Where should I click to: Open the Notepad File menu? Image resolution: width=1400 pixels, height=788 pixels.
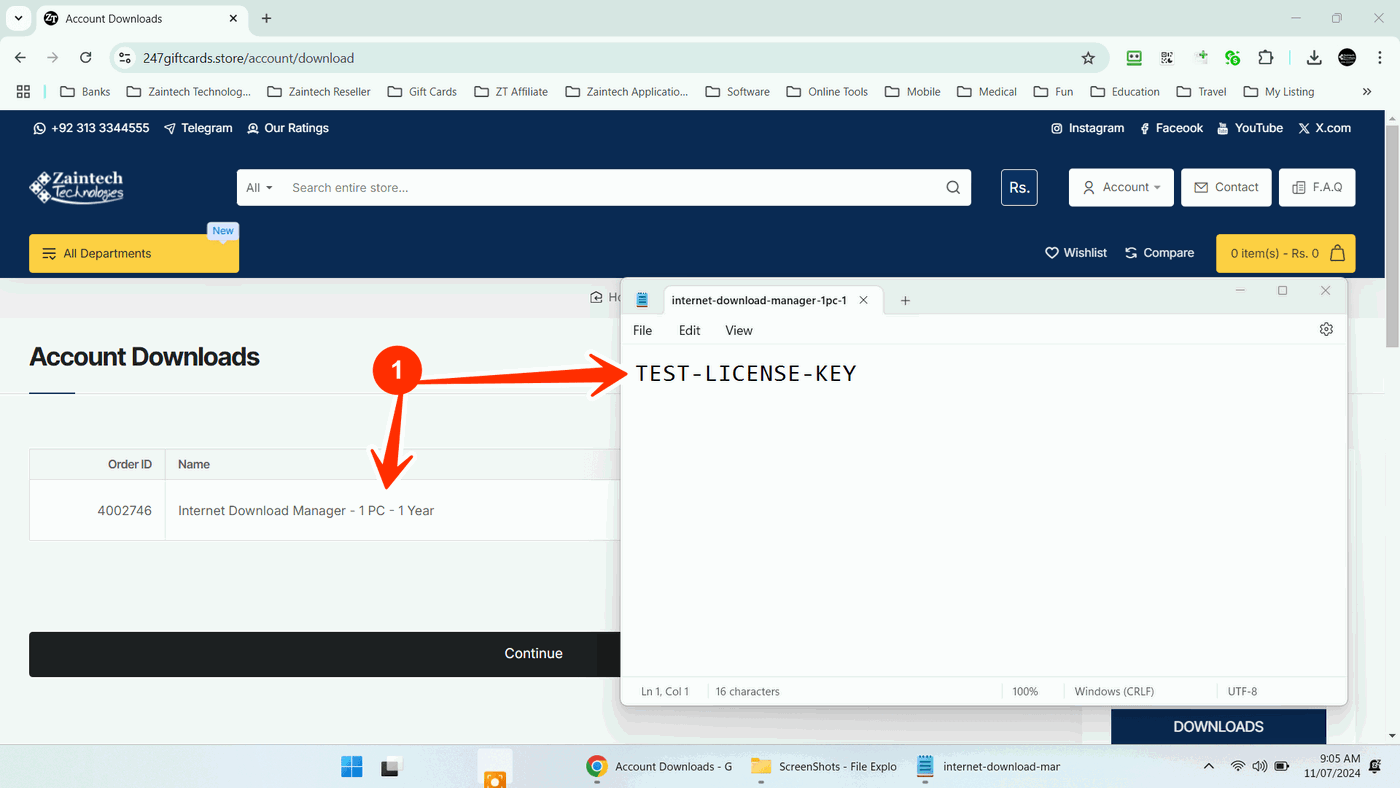643,330
